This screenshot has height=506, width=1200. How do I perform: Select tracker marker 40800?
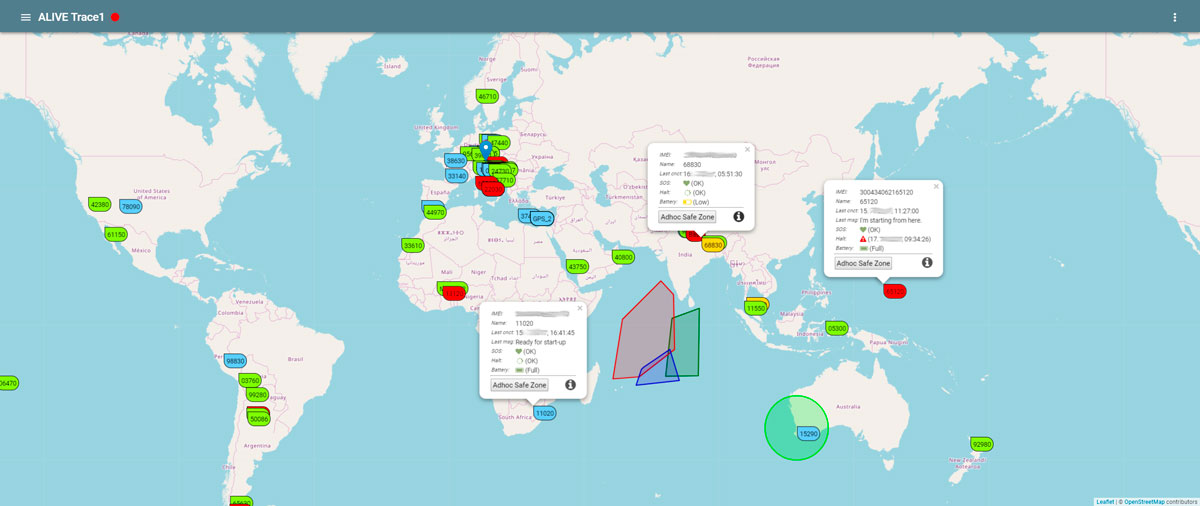click(623, 257)
